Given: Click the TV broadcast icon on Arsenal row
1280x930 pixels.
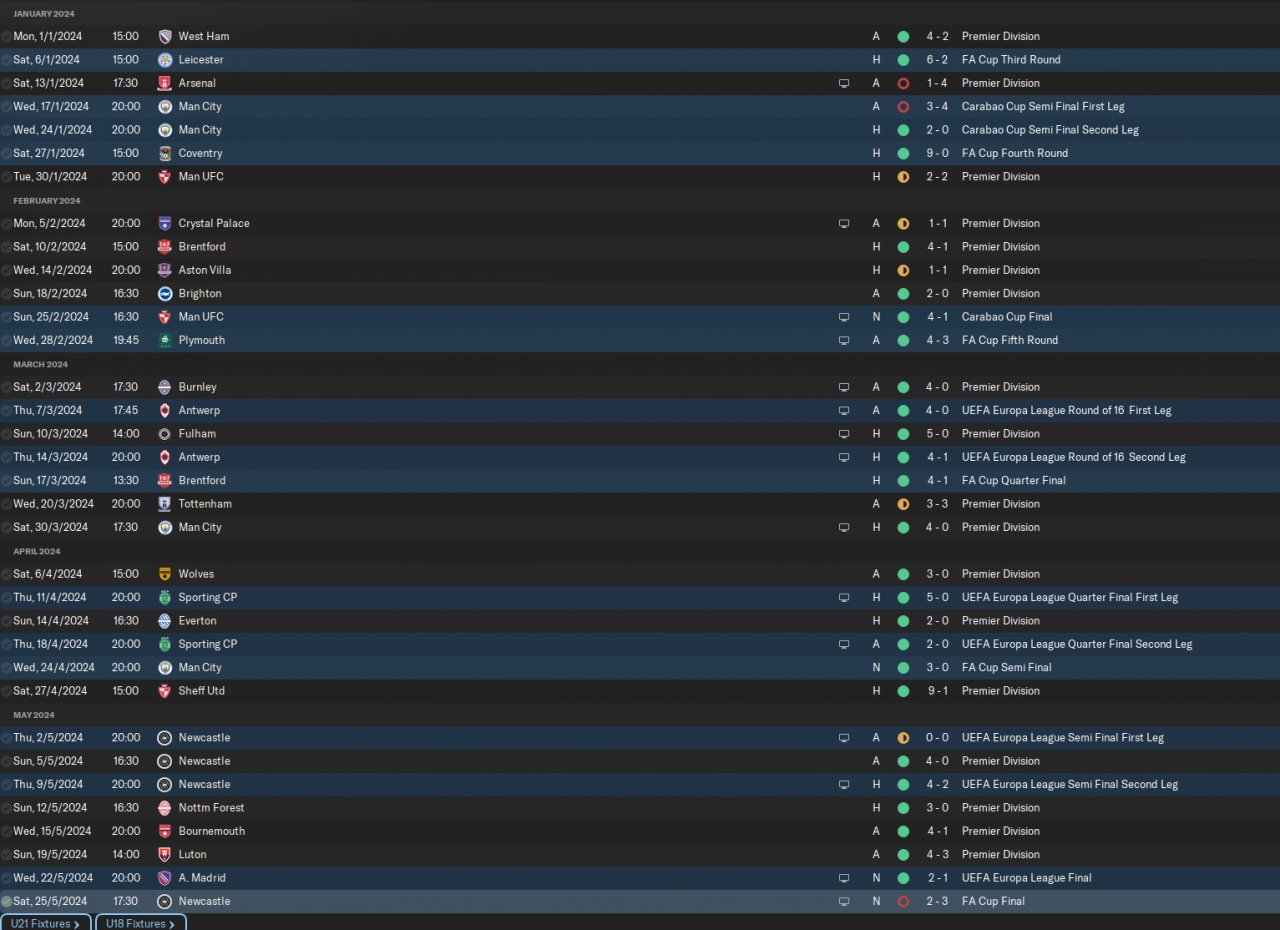Looking at the screenshot, I should click(x=844, y=83).
